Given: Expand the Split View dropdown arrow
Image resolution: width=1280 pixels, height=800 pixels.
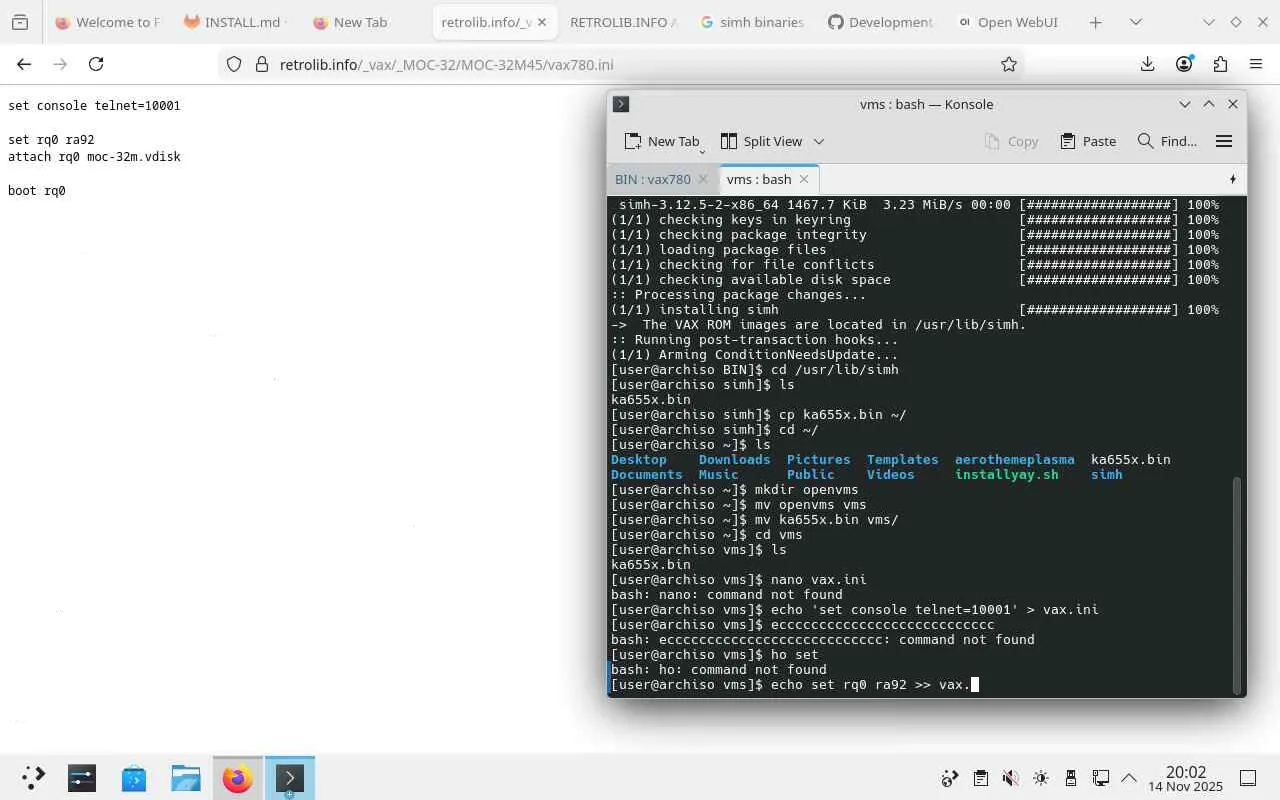Looking at the screenshot, I should click(x=819, y=141).
